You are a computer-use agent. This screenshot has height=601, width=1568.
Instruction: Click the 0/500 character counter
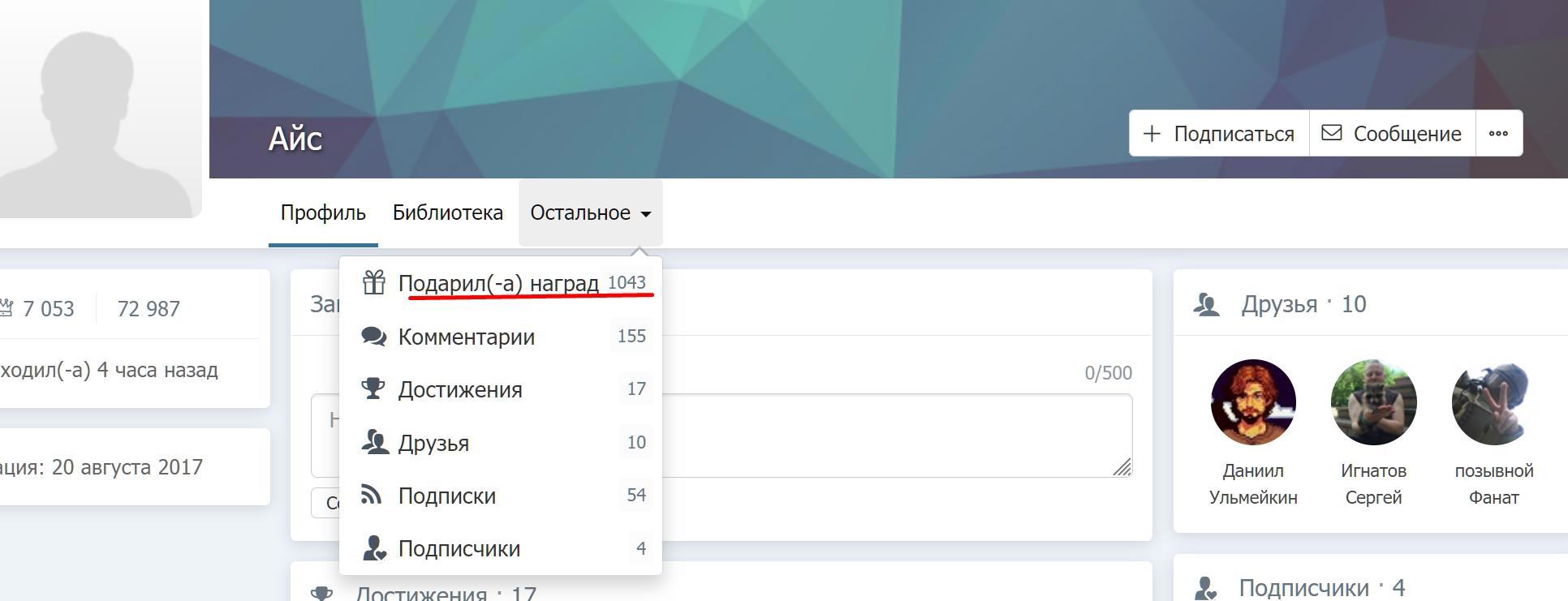click(x=1108, y=373)
